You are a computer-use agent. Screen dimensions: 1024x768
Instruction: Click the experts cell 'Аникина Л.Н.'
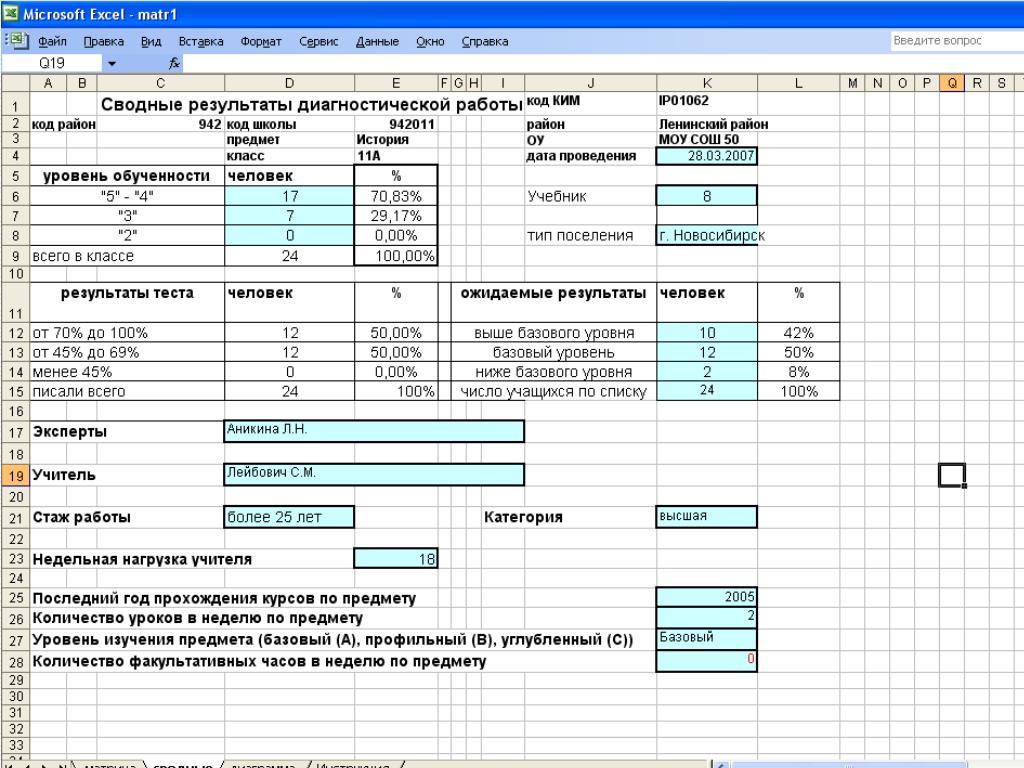click(x=374, y=431)
